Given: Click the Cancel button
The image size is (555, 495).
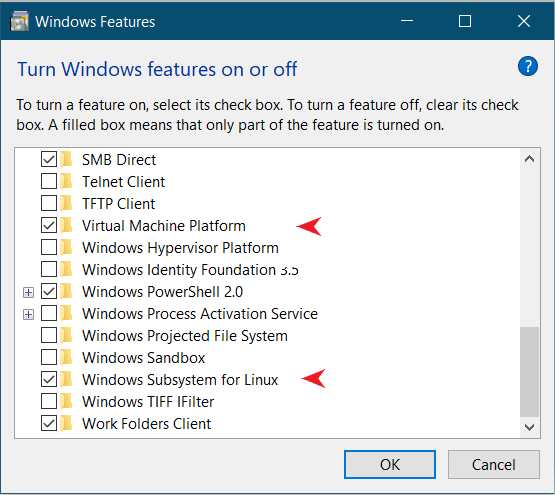Looking at the screenshot, I should point(493,464).
